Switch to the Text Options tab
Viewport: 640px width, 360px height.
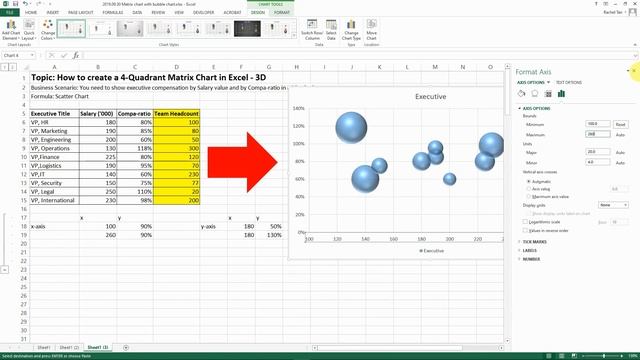pyautogui.click(x=569, y=82)
